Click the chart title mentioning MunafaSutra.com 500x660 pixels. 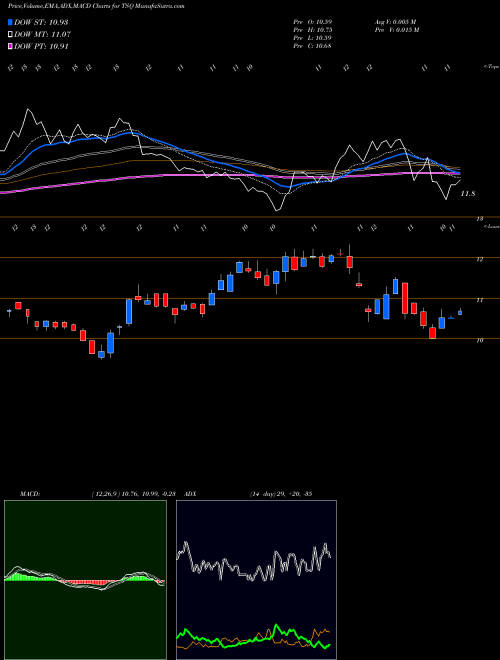[96, 6]
